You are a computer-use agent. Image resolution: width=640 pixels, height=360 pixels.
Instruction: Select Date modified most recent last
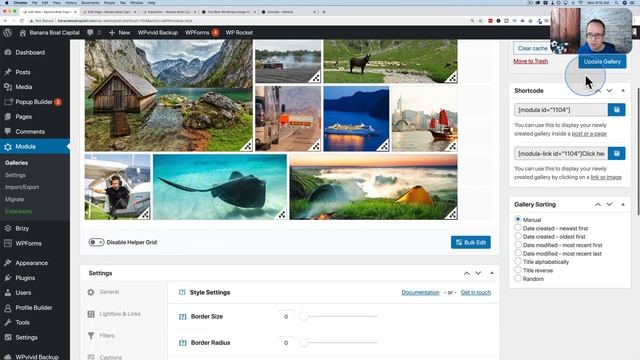[518, 253]
